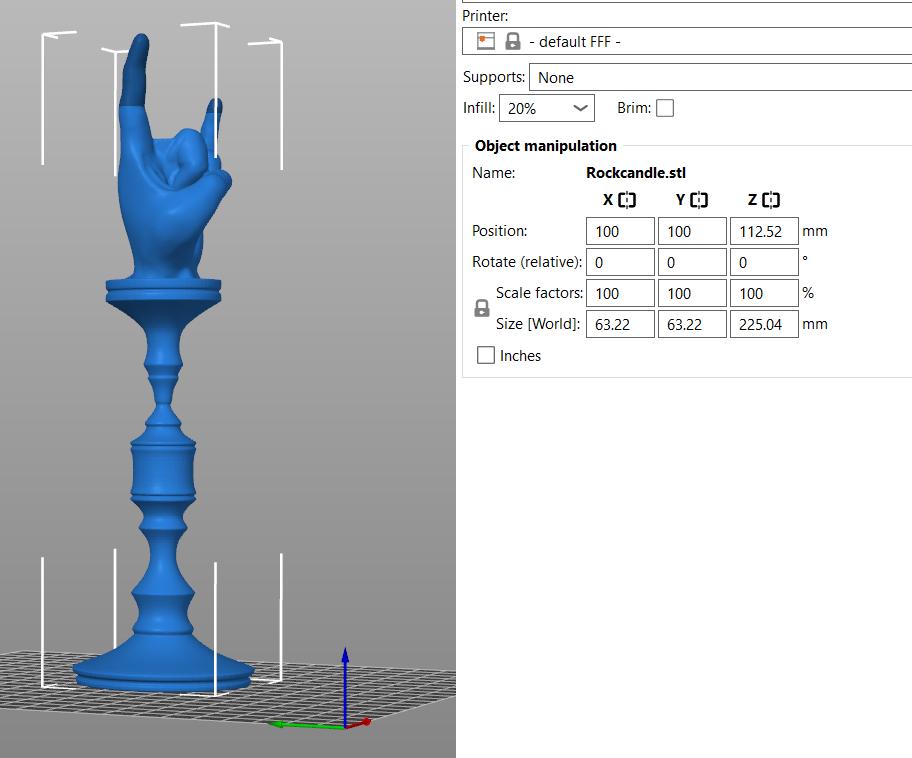Click the mirror icon next to X axis
The image size is (912, 758).
pyautogui.click(x=625, y=199)
